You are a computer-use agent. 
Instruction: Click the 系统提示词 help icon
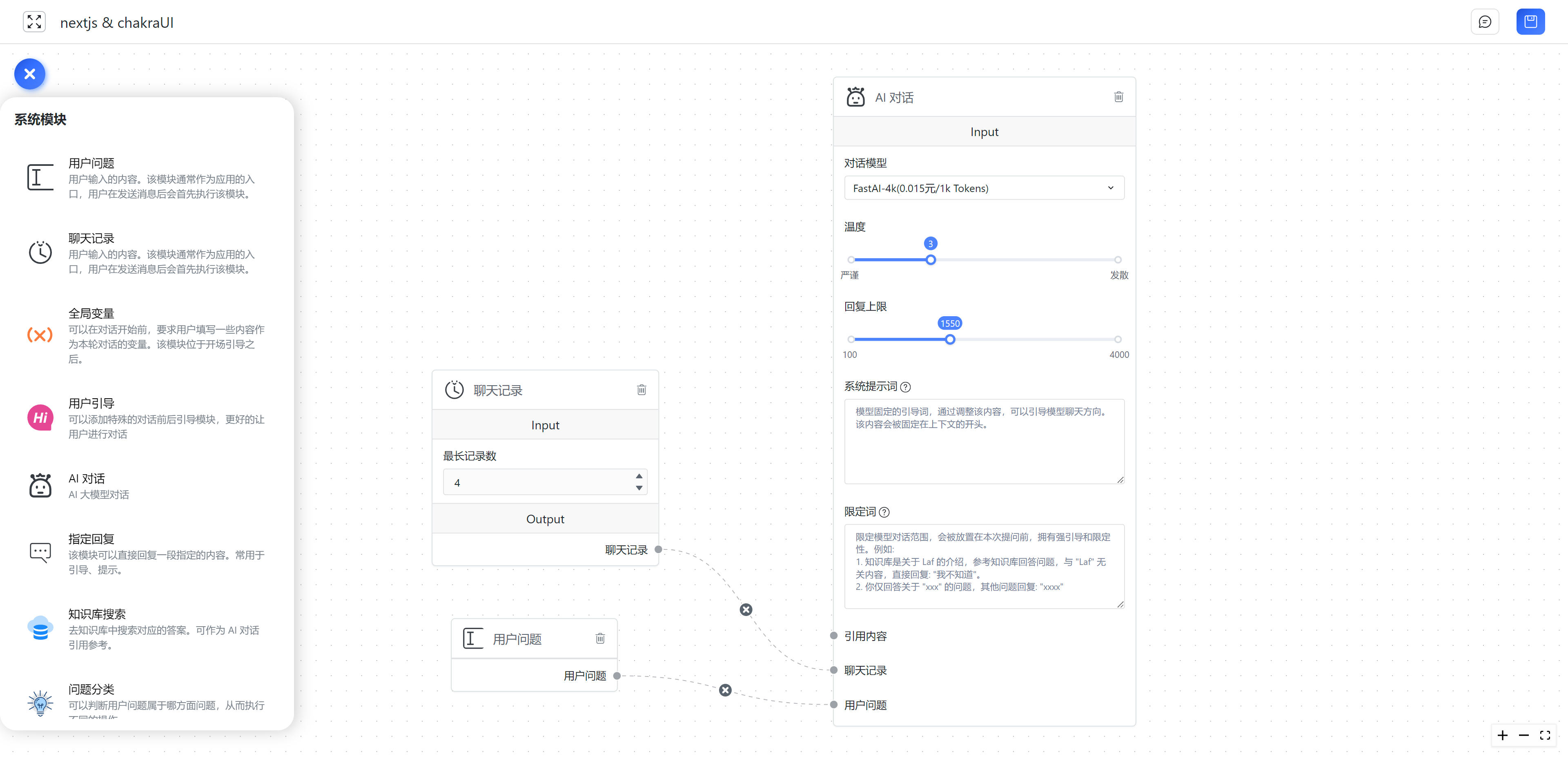pos(905,387)
